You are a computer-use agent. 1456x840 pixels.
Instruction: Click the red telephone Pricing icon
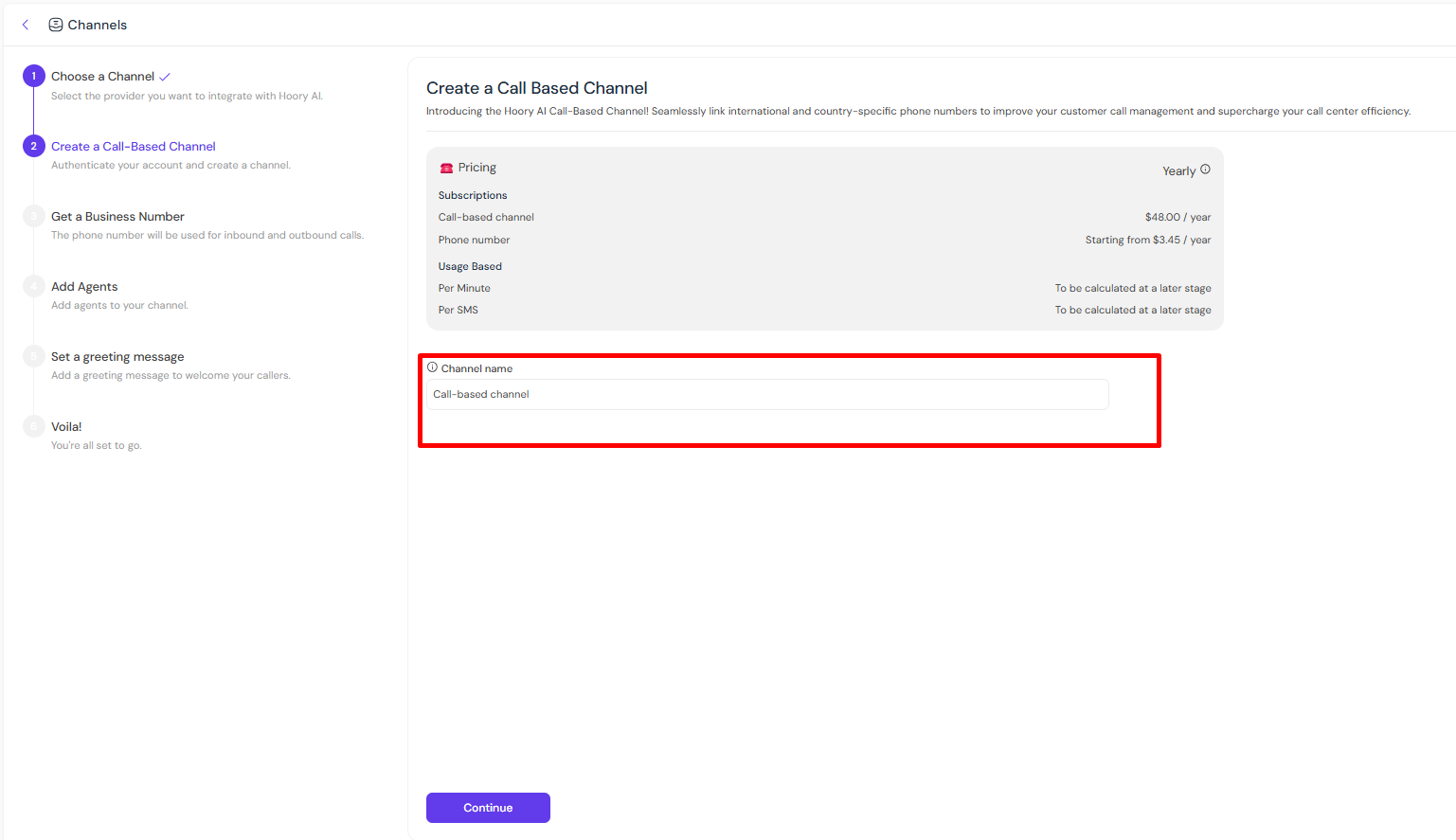tap(446, 168)
